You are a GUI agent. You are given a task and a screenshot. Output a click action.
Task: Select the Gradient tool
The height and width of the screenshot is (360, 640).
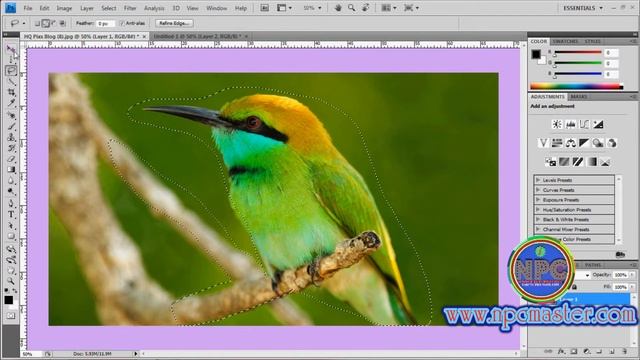[11, 170]
